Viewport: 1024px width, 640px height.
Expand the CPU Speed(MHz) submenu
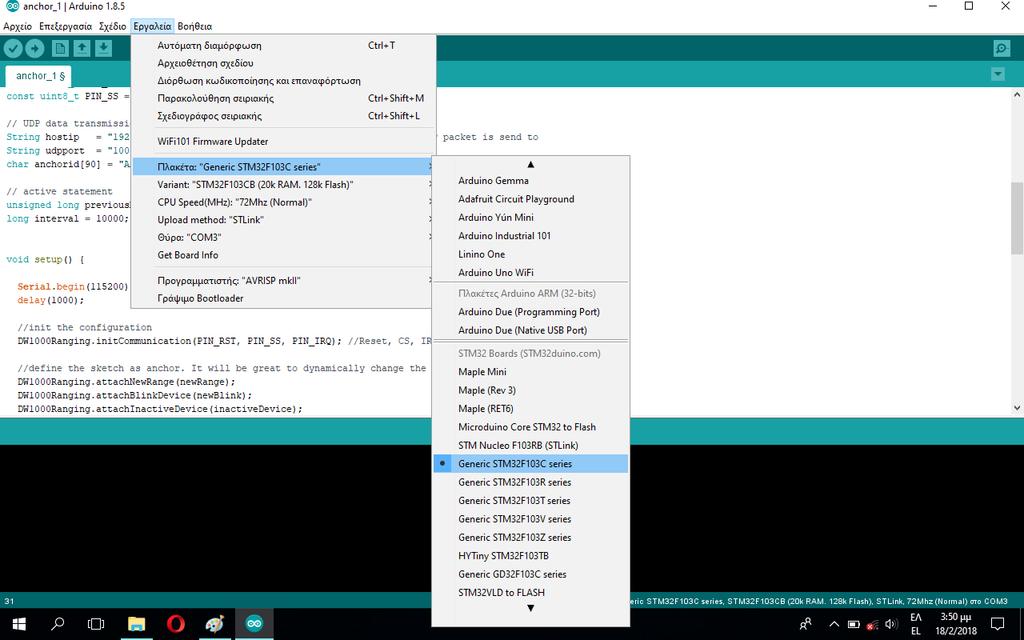283,202
